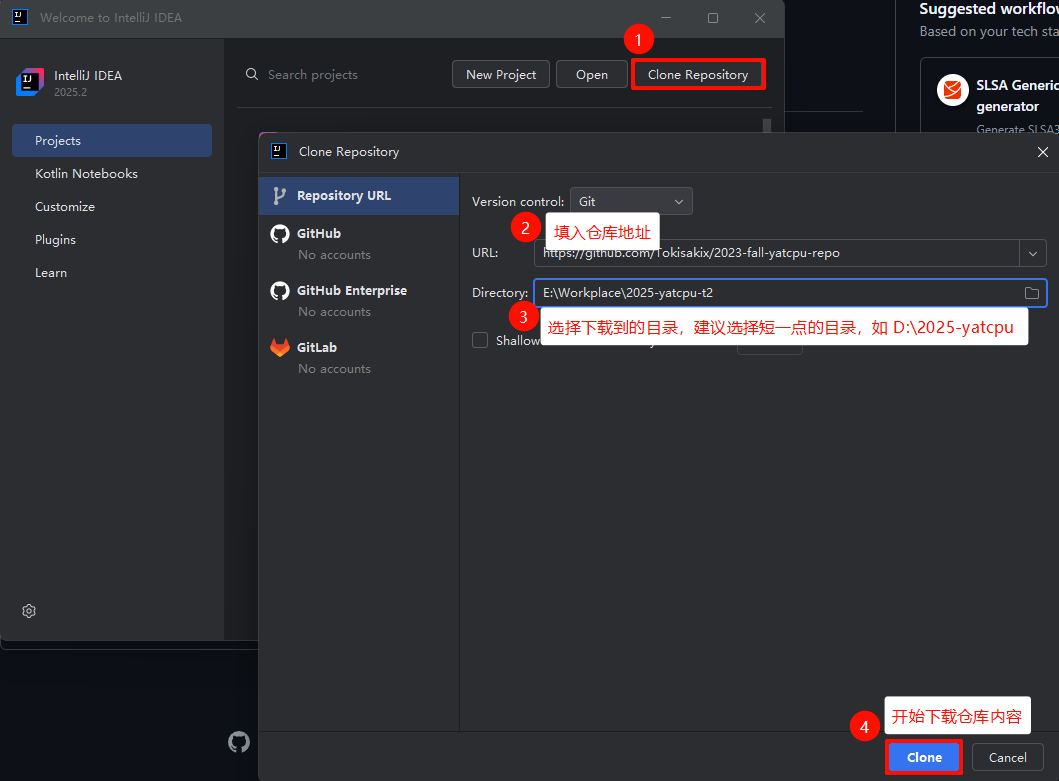Open the Projects tab in sidebar
This screenshot has height=781, width=1059.
112,141
